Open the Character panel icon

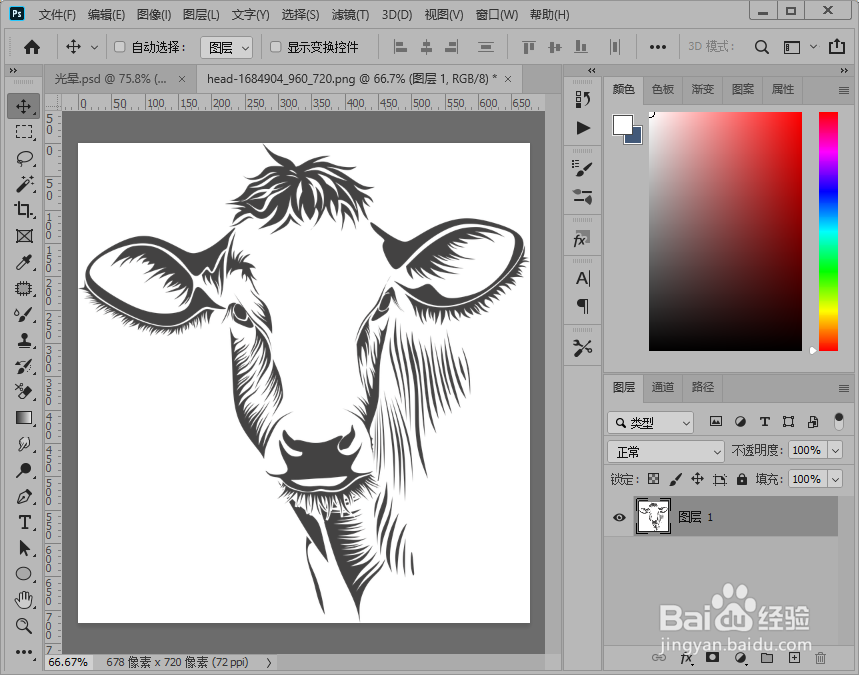[583, 278]
